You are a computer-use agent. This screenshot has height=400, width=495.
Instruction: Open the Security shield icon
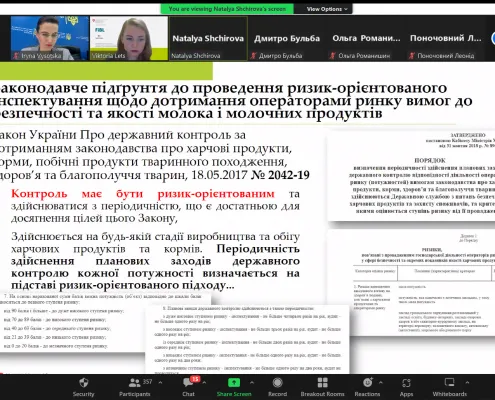[x=84, y=383]
